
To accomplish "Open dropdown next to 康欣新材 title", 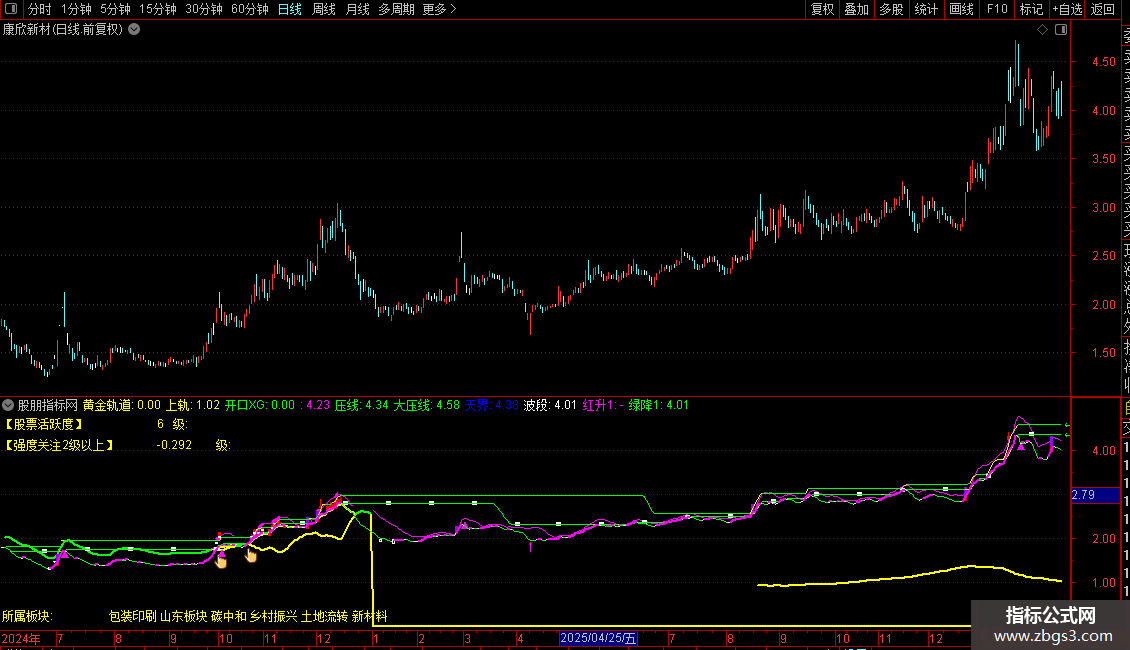I will [134, 30].
